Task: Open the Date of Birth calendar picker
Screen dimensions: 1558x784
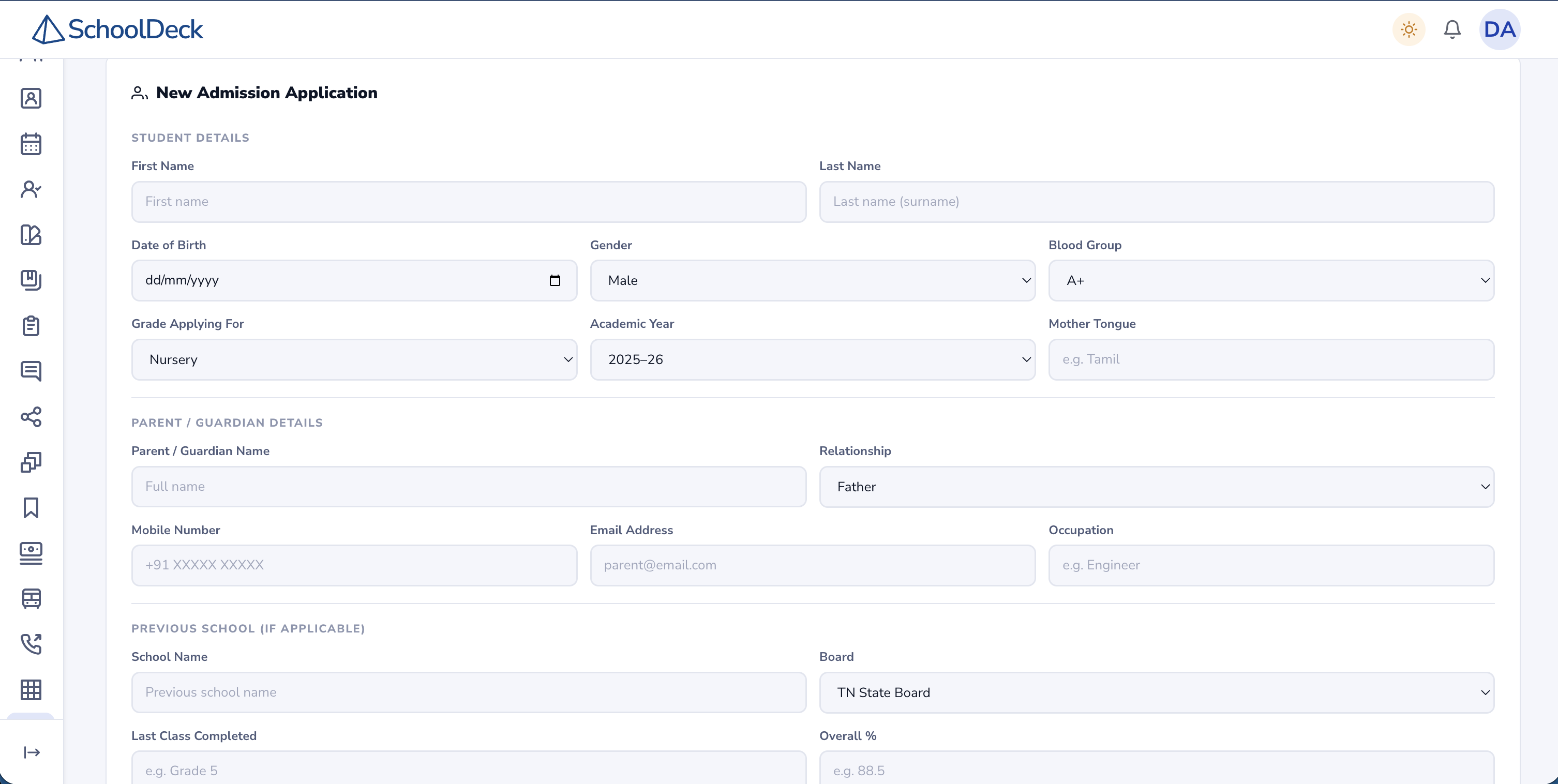Action: 555,280
